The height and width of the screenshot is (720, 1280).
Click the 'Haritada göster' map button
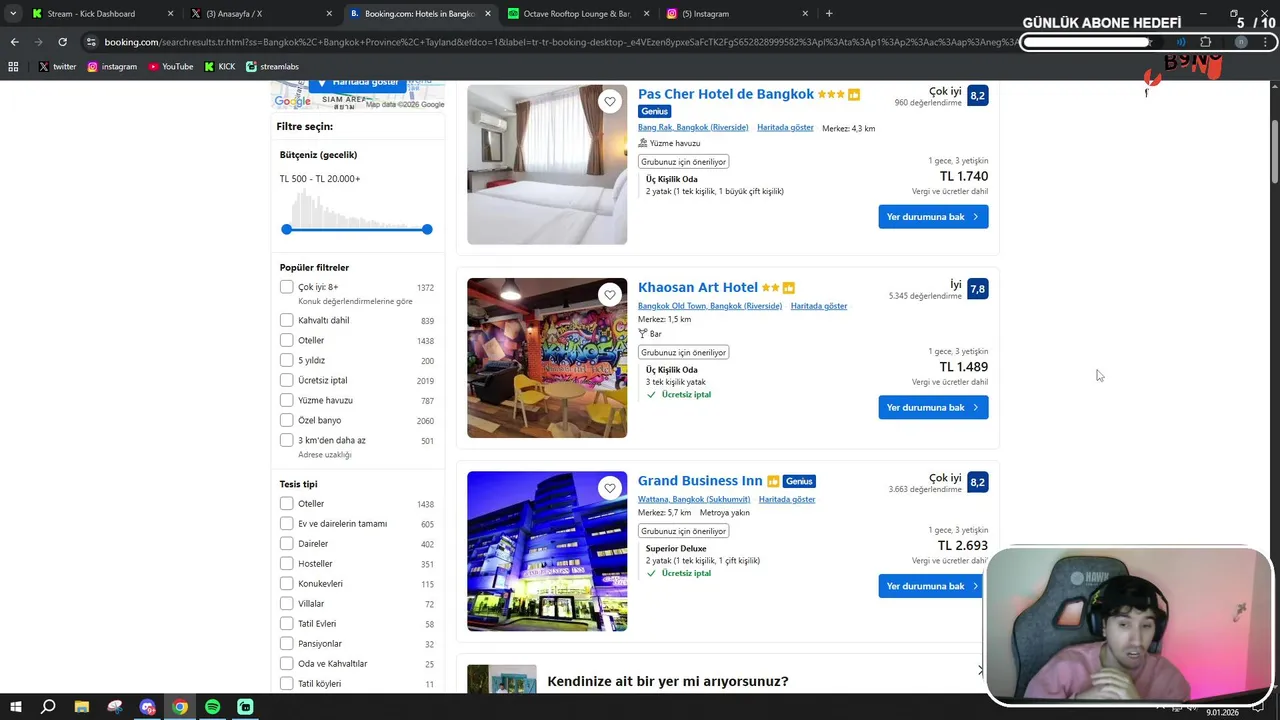click(357, 85)
